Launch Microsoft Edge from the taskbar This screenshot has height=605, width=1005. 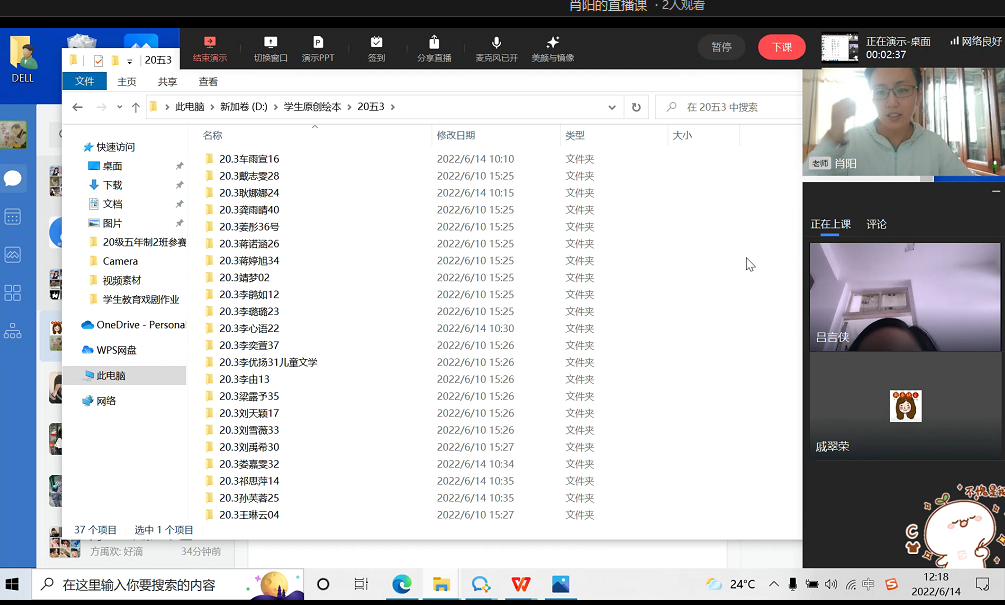coord(402,584)
